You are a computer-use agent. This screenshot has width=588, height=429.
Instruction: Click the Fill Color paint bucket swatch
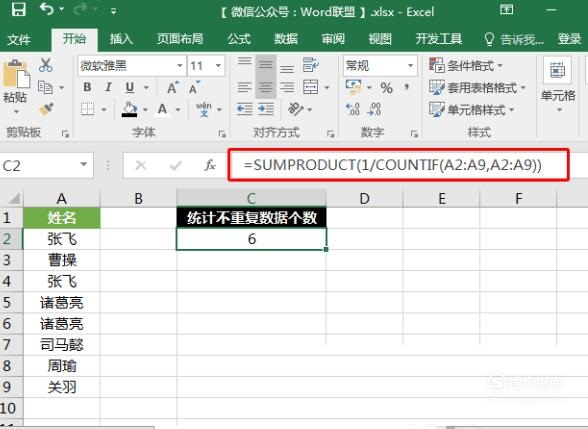pyautogui.click(x=129, y=110)
